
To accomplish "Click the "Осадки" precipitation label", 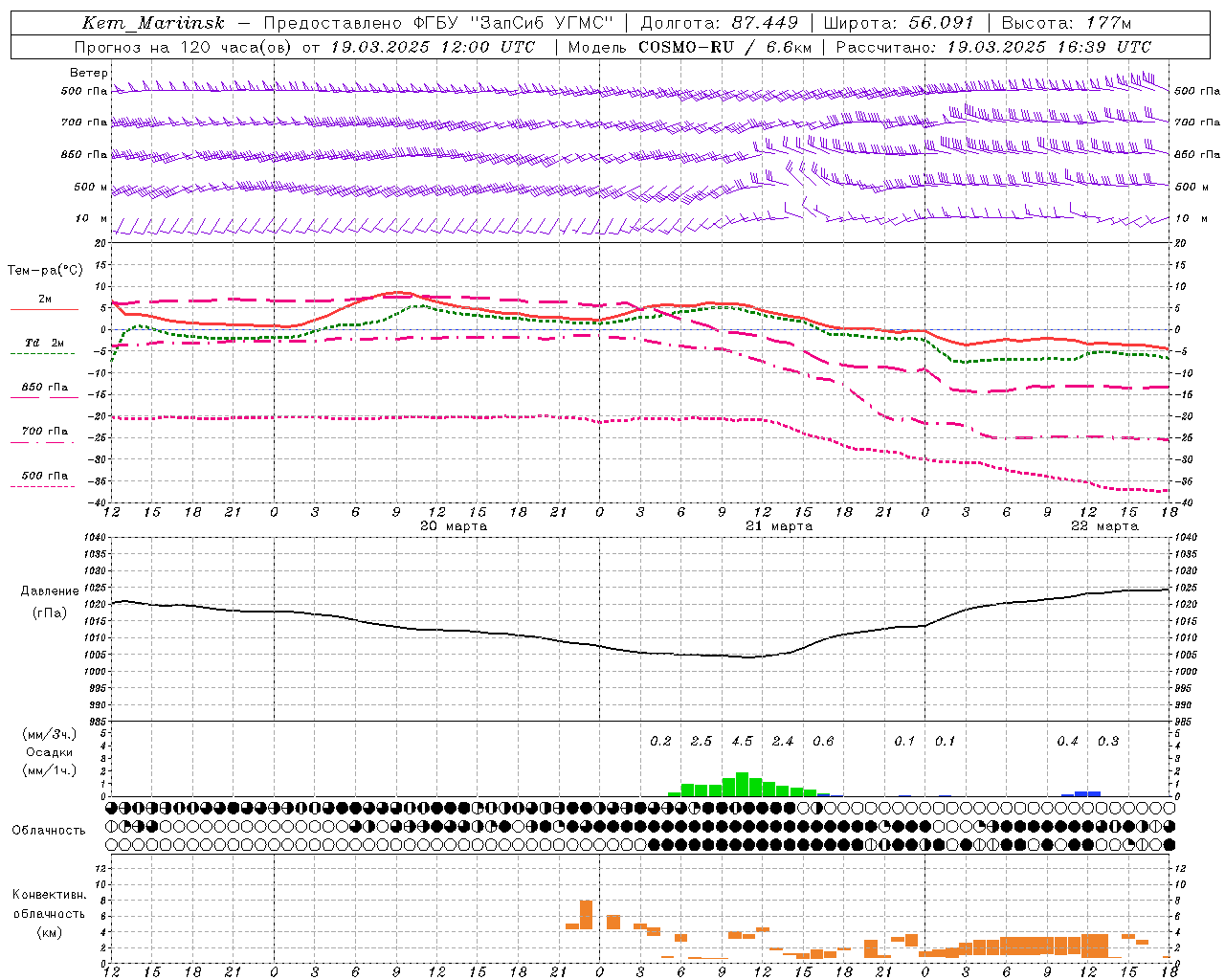I will [x=50, y=752].
